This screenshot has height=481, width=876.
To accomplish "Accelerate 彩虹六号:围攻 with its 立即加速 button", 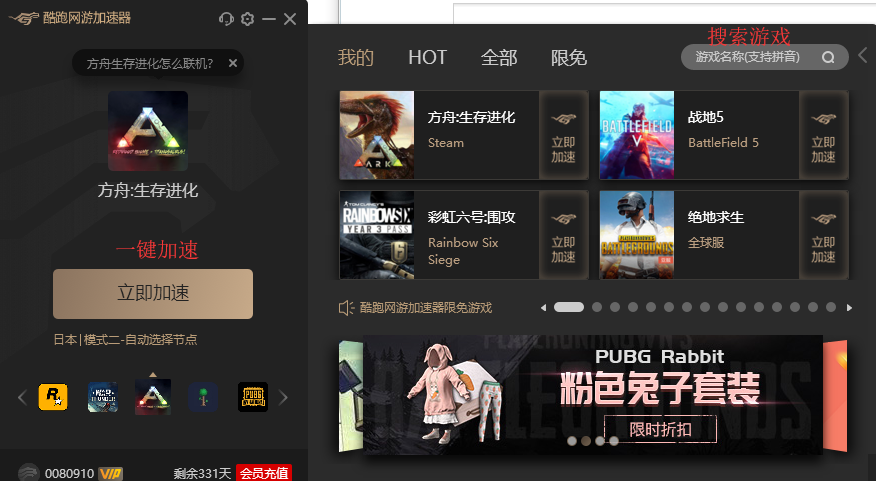I will [563, 236].
